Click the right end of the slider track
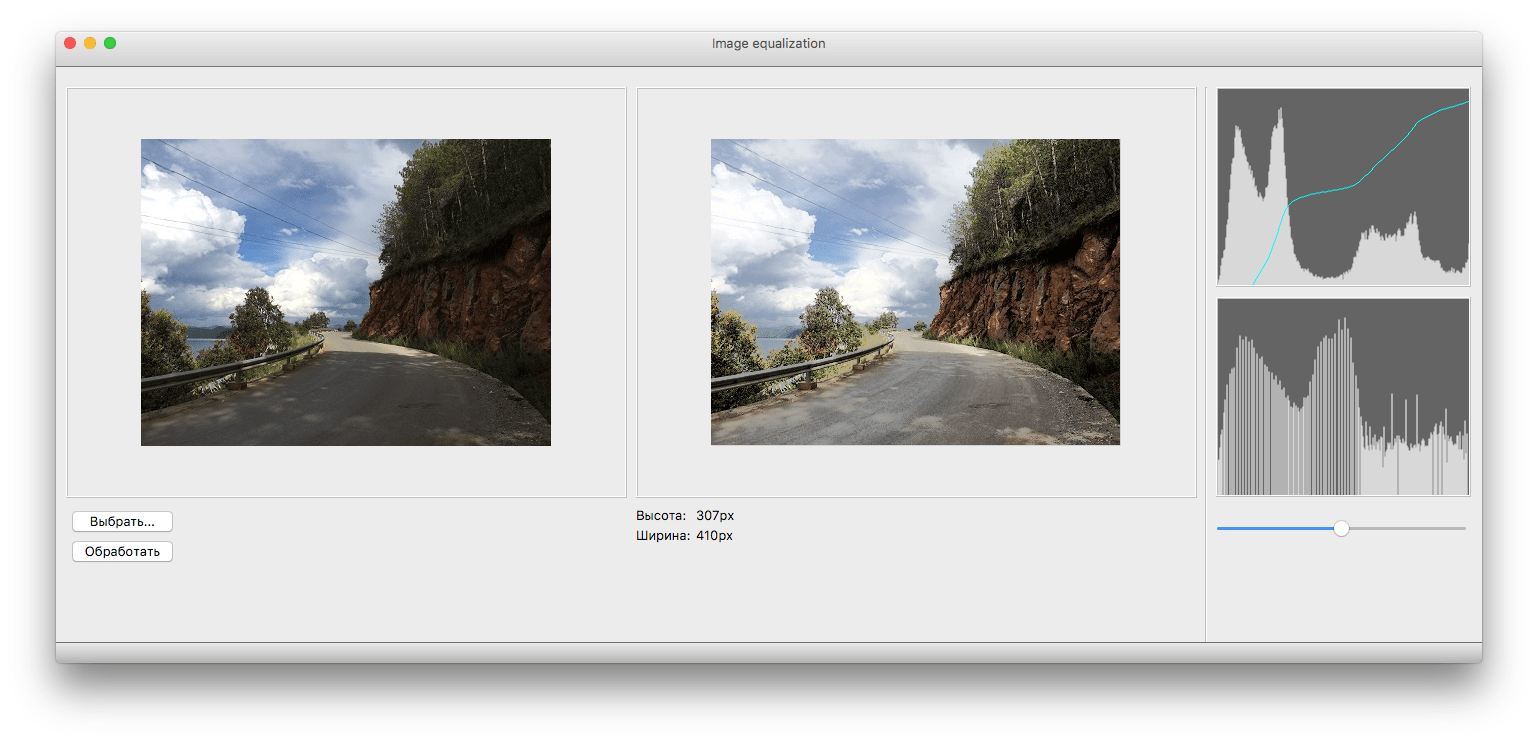This screenshot has height=743, width=1538. 1463,528
